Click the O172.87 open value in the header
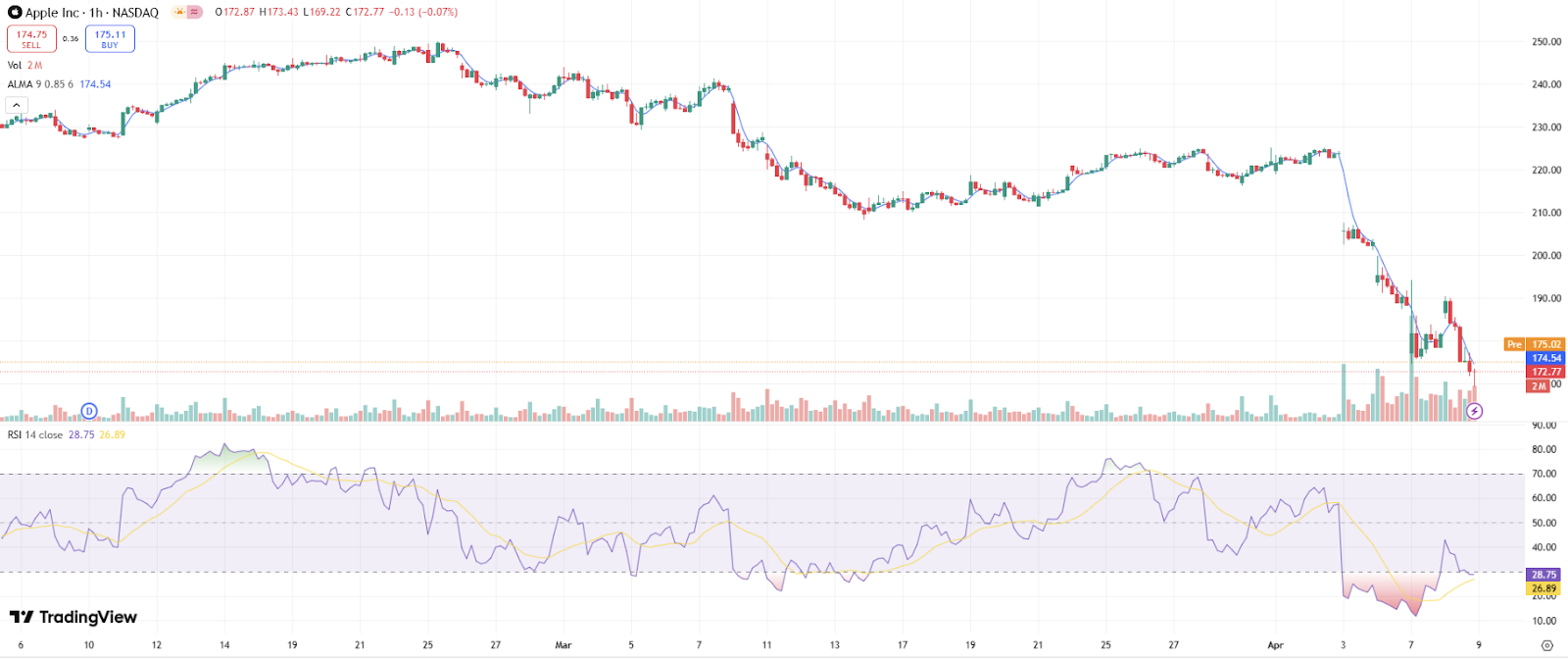The width and height of the screenshot is (1568, 659). [x=235, y=13]
